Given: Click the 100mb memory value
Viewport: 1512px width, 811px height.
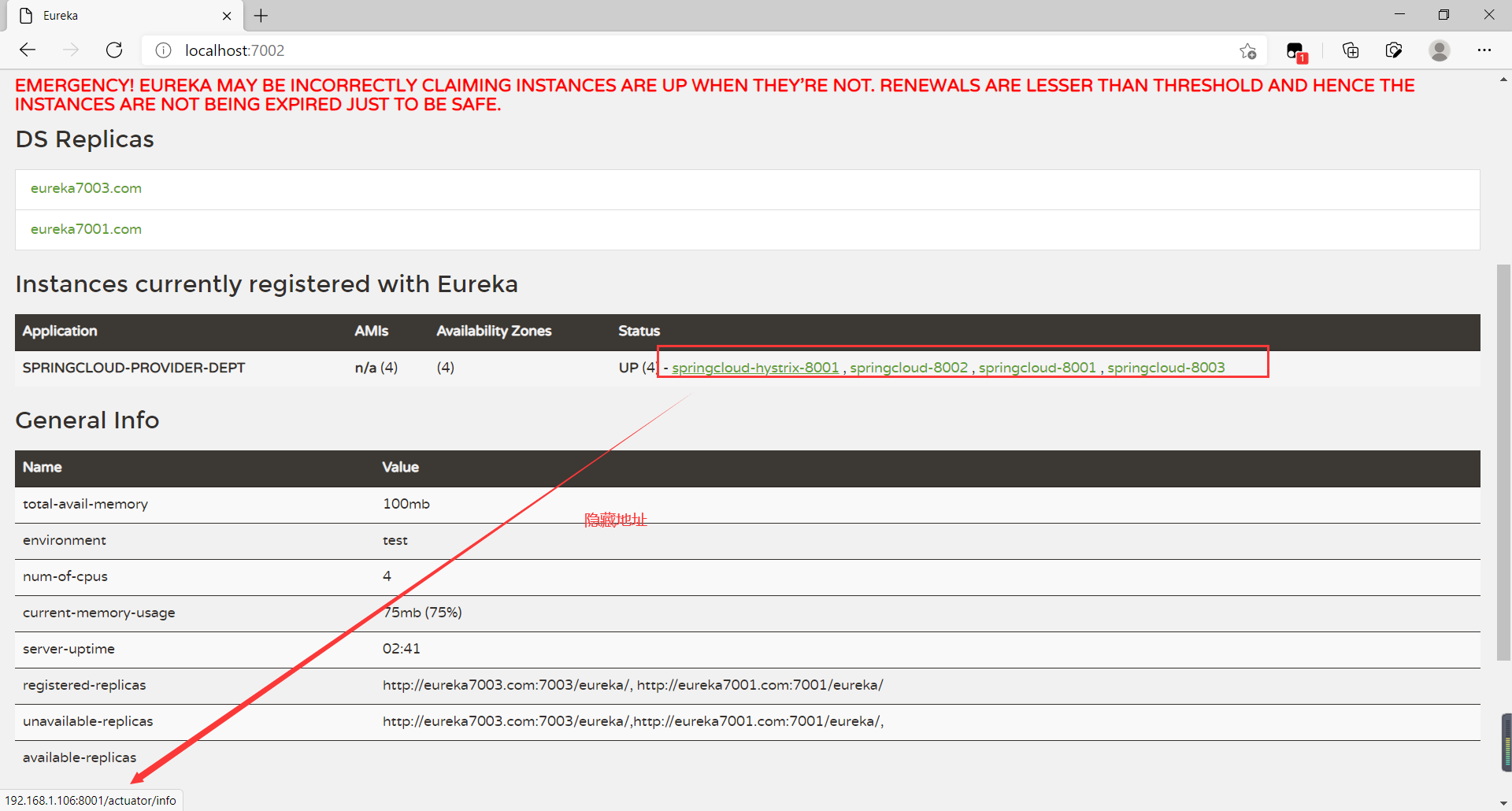Looking at the screenshot, I should (x=406, y=504).
